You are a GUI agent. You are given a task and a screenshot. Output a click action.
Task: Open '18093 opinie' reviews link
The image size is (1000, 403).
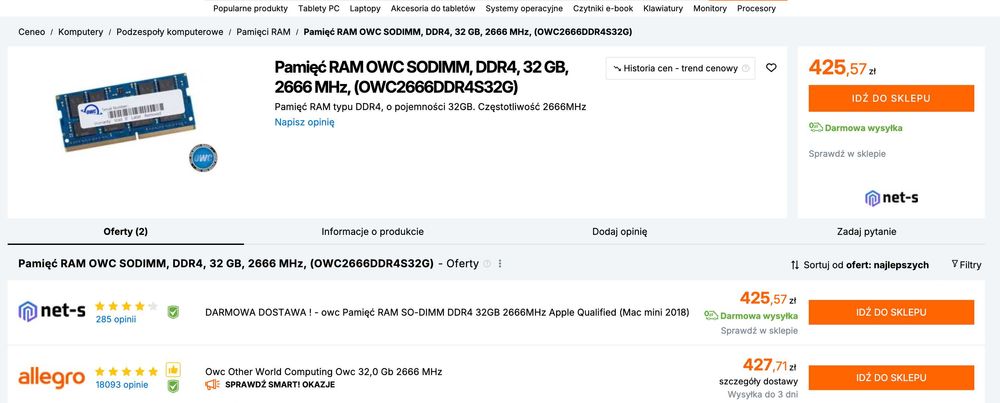click(x=122, y=385)
